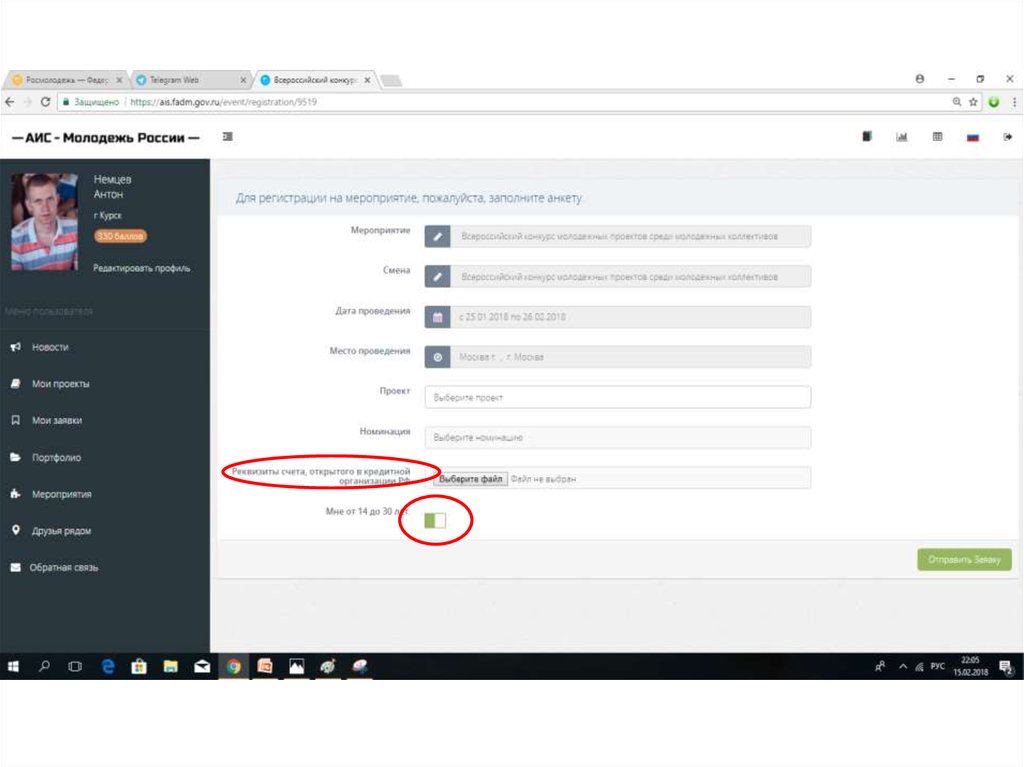
Task: Open 'Мои заявки' sidebar item
Action: tap(56, 421)
